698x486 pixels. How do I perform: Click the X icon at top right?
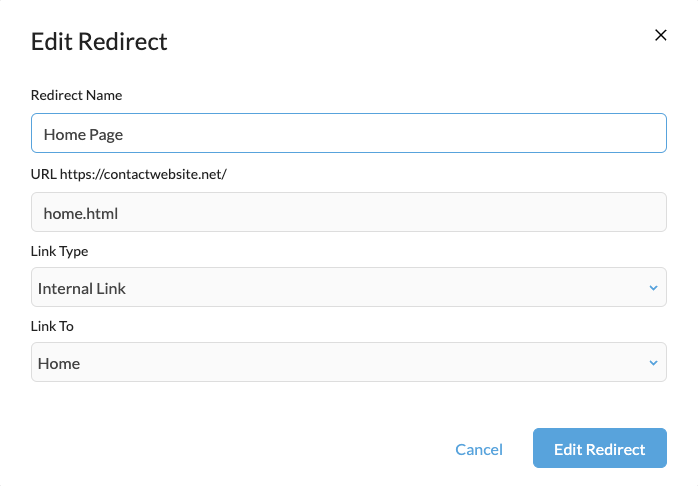click(x=660, y=35)
